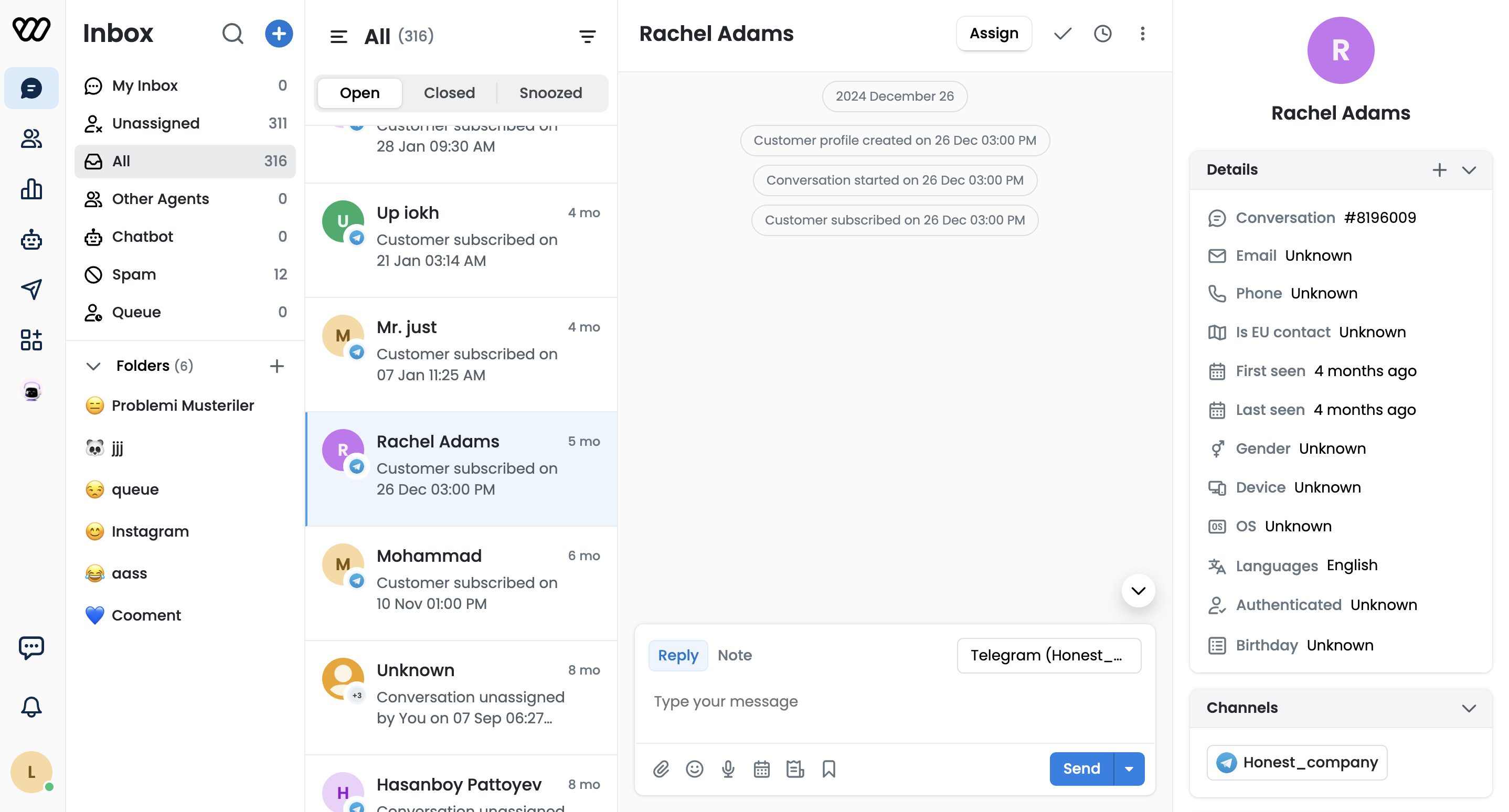Open the AI assistant avatar icon
Screen dimensions: 1509x812
(31, 390)
